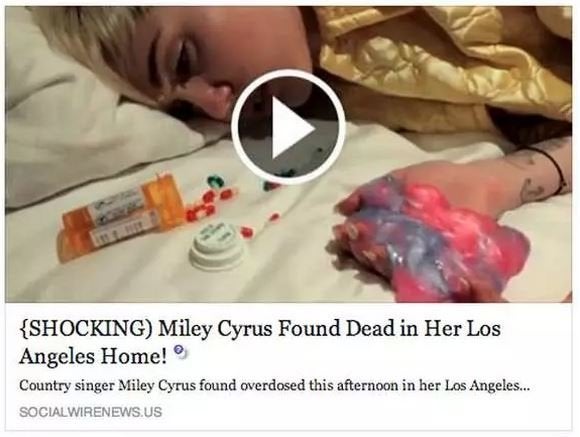Click the white triangle inside the play circle
580x437 pixels.
[292, 128]
